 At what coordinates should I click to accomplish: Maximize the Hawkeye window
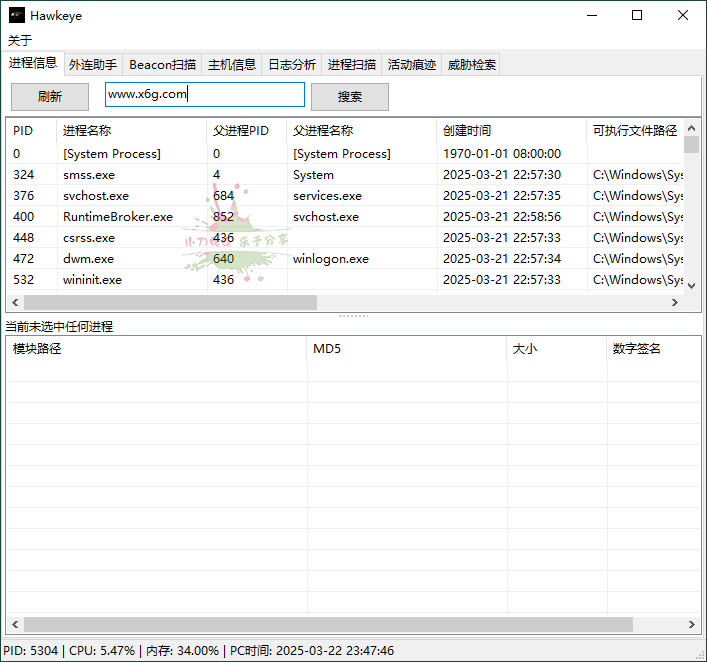tap(637, 15)
